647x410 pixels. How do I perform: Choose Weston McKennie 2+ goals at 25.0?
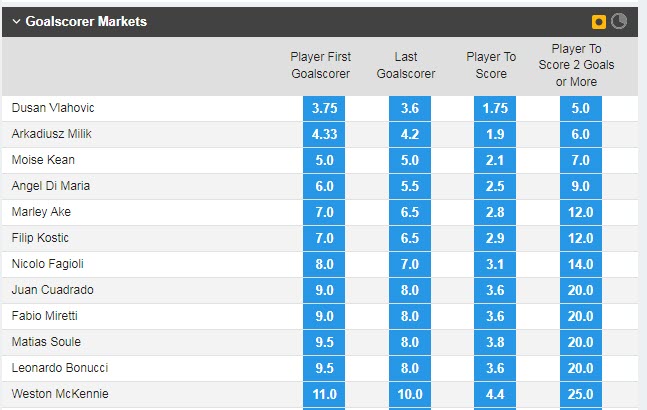[580, 394]
